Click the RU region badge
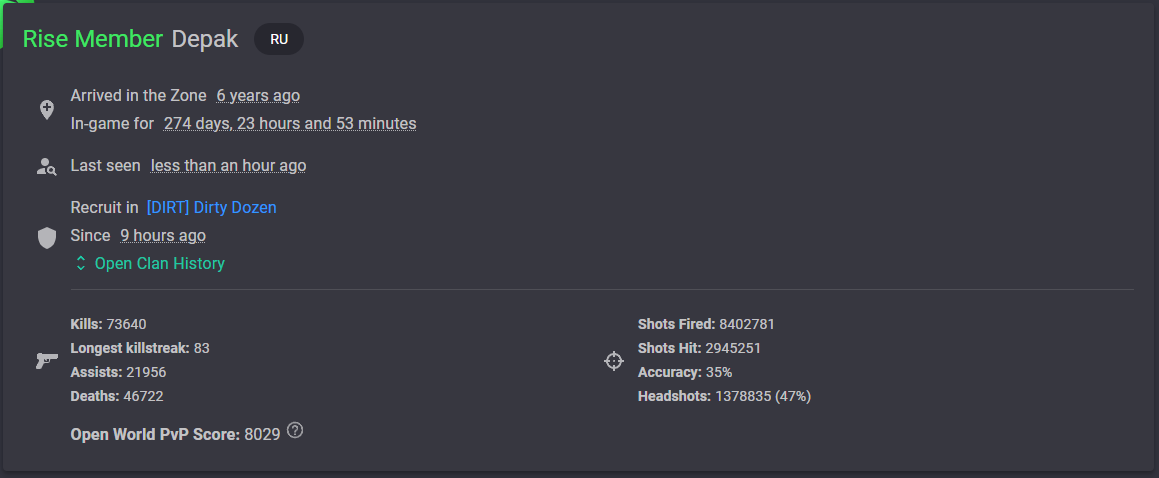 click(x=279, y=39)
